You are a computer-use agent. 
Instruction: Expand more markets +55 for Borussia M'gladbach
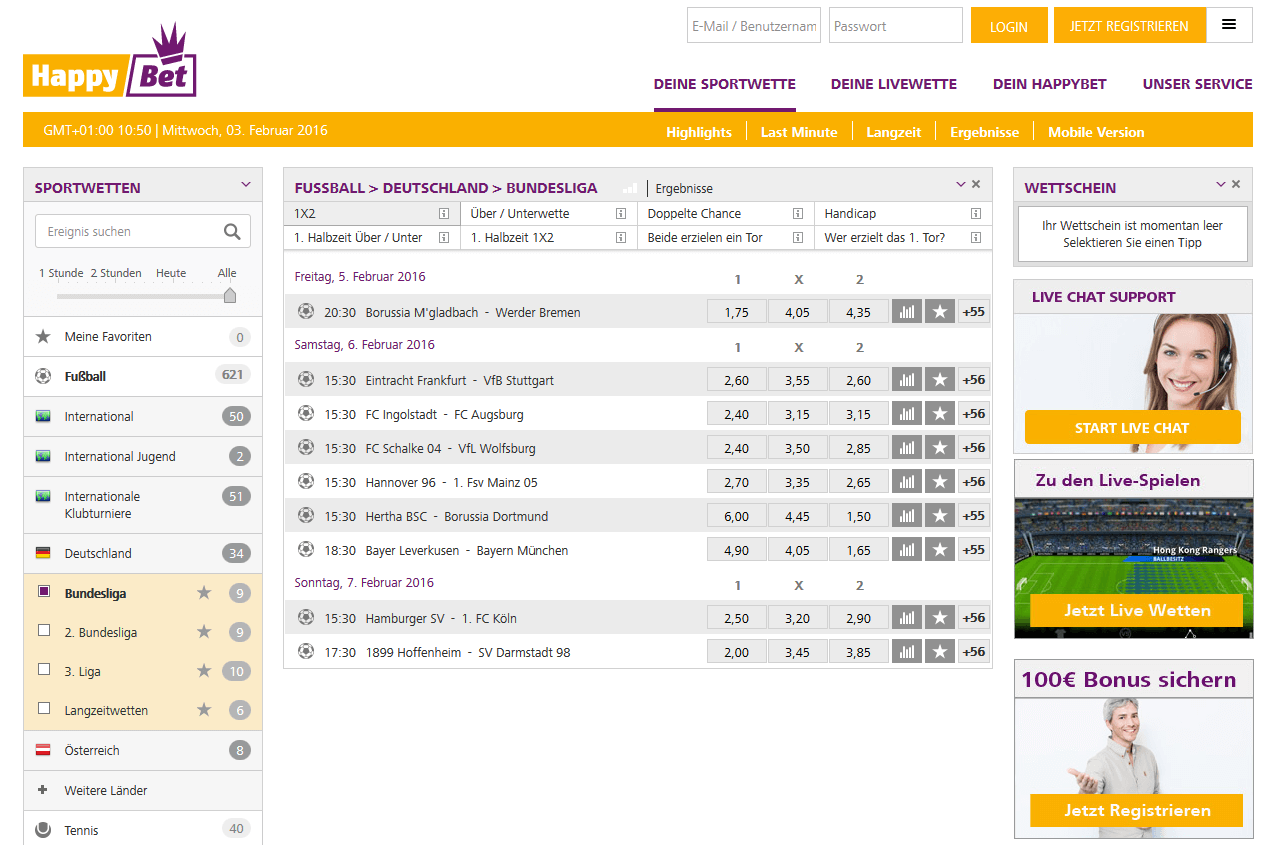(x=973, y=312)
